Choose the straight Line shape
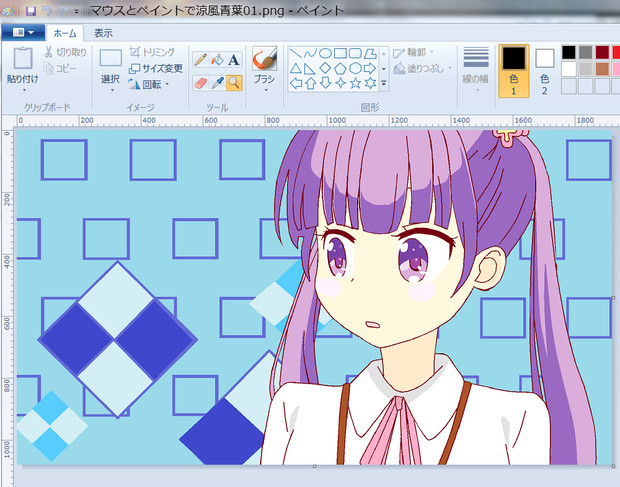Viewport: 620px width, 487px height. (295, 53)
